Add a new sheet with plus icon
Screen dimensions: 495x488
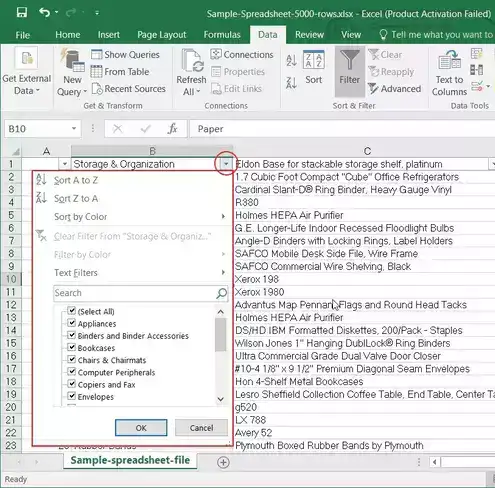[223, 462]
